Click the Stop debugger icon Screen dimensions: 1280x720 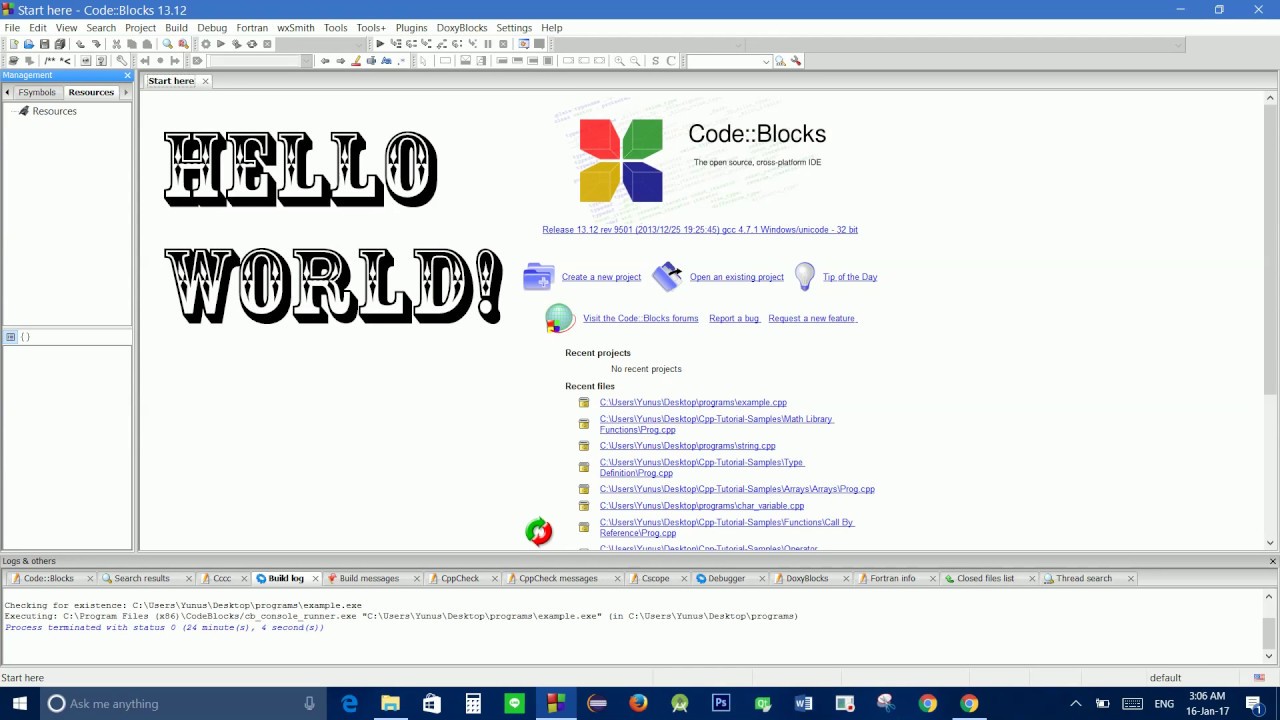[x=503, y=44]
